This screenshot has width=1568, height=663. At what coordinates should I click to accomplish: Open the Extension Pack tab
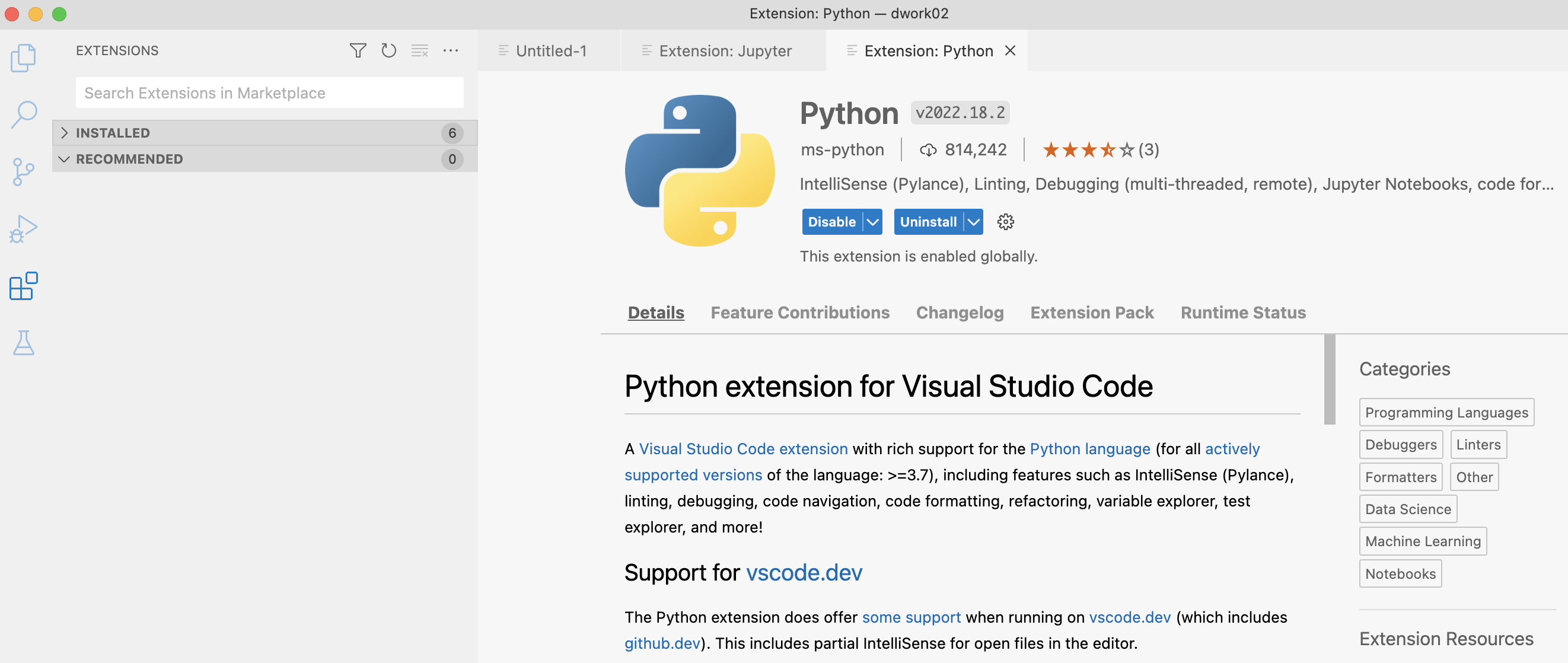[1091, 313]
